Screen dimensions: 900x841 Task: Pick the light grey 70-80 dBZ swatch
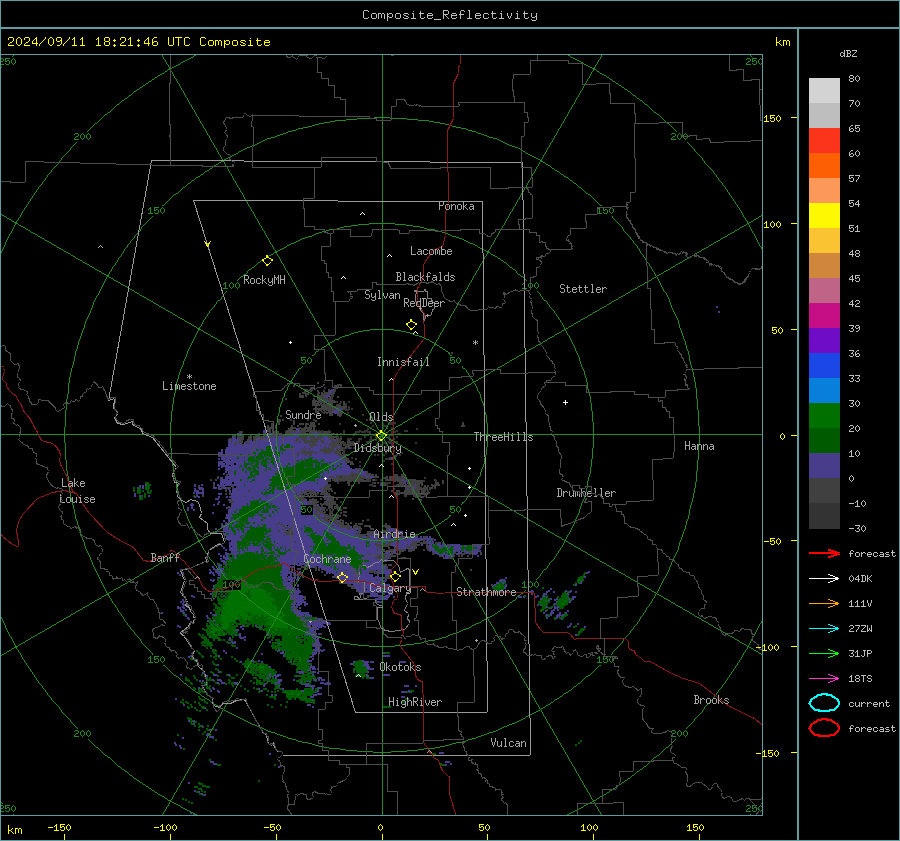click(x=824, y=91)
